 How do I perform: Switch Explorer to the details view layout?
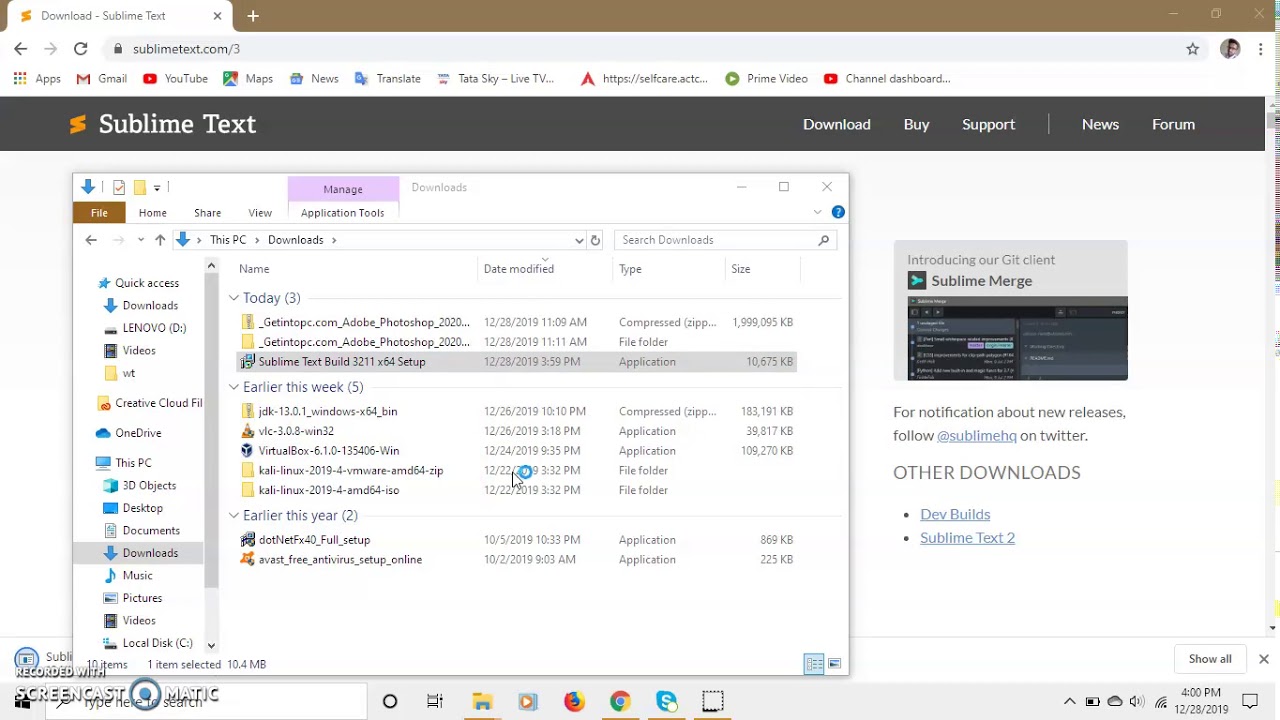(x=814, y=664)
